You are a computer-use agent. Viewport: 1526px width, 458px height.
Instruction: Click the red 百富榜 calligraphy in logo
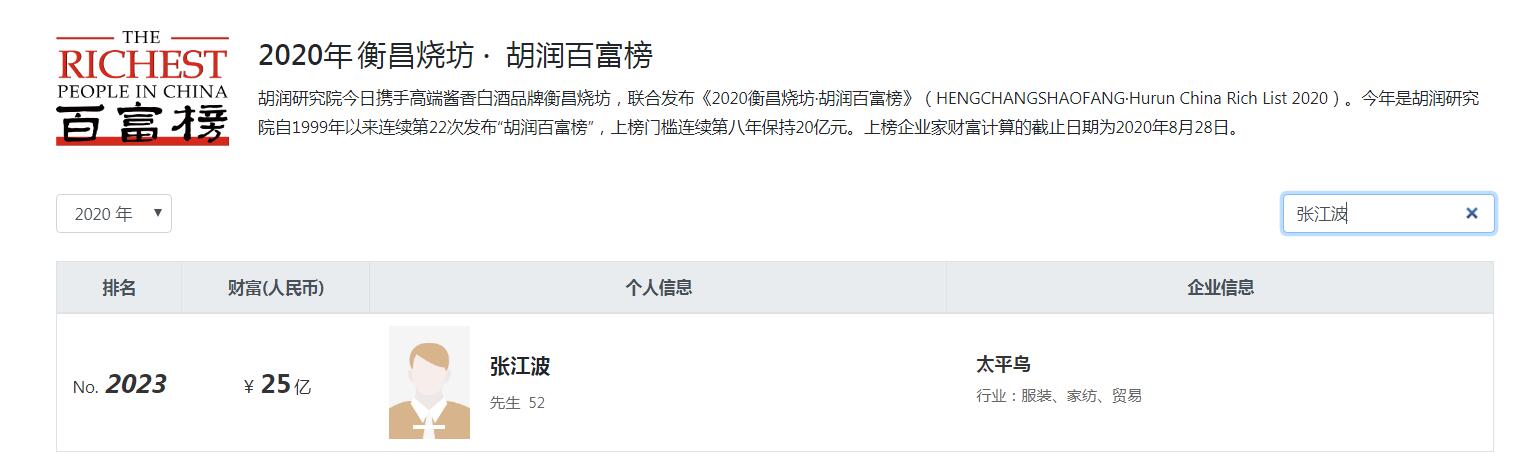point(142,124)
